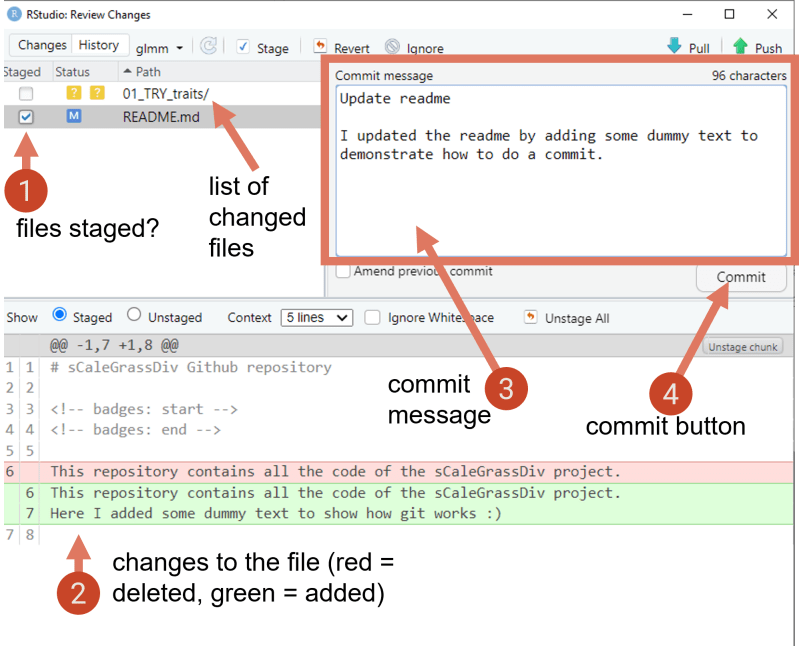Open the Context 5 lines dropdown

[317, 318]
